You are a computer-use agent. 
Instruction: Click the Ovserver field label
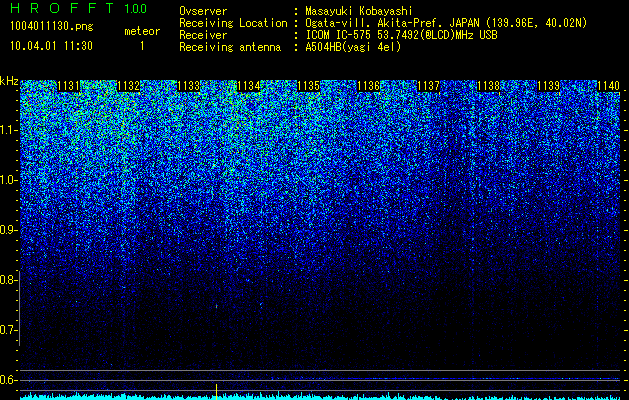(x=203, y=11)
